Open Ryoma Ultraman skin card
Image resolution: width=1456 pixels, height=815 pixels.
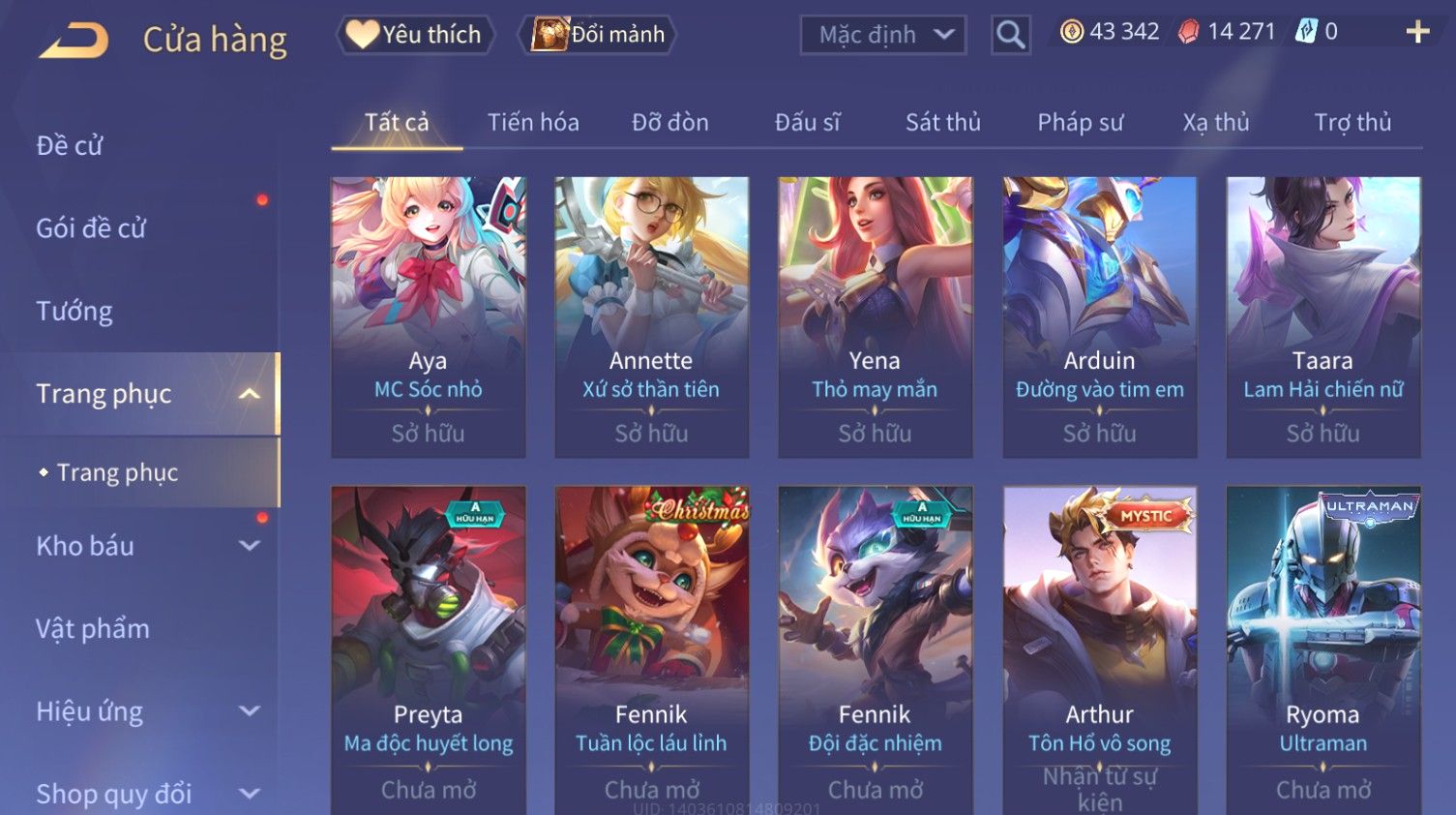point(1323,649)
